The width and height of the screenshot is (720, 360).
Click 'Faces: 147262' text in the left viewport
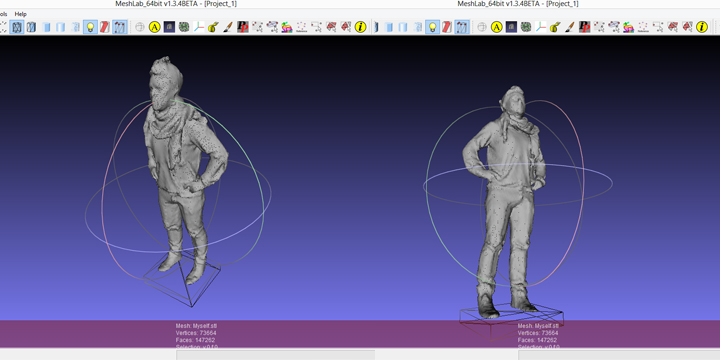coord(195,340)
